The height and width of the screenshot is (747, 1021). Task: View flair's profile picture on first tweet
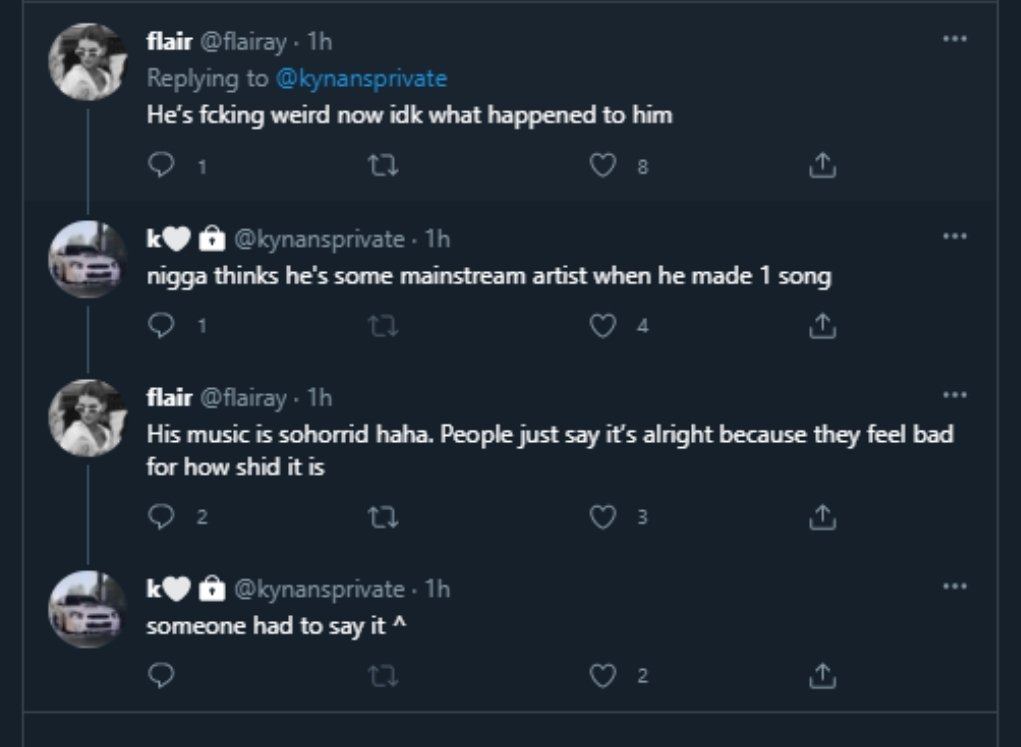88,62
